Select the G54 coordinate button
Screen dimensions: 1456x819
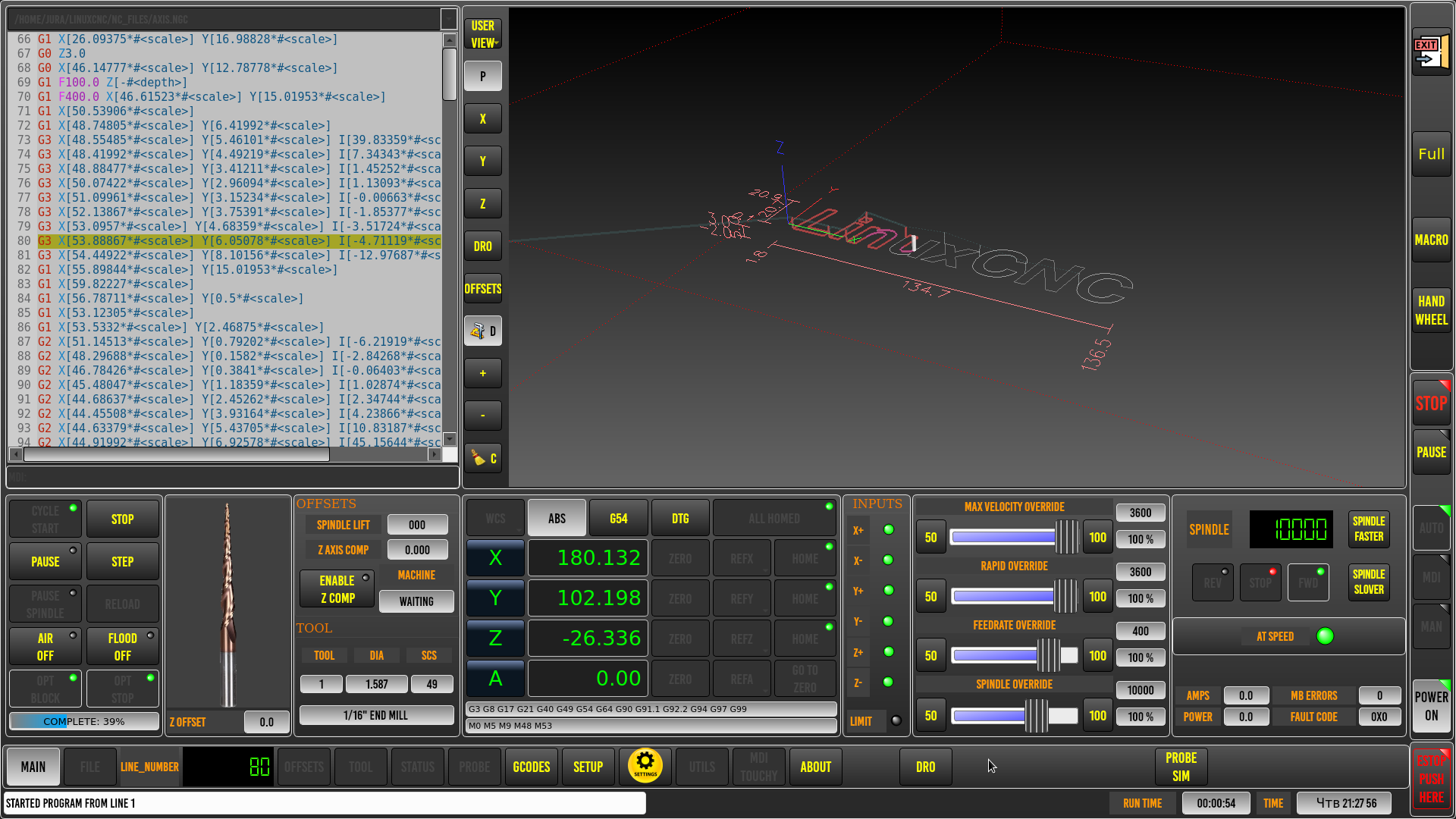[619, 519]
